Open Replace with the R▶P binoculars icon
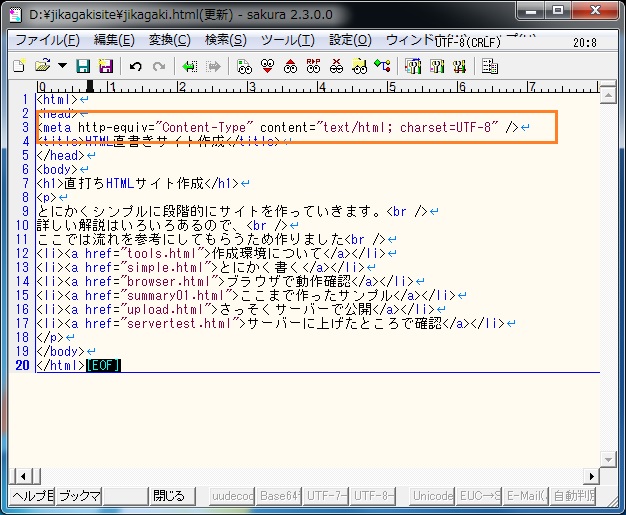Image resolution: width=626 pixels, height=515 pixels. pos(313,66)
